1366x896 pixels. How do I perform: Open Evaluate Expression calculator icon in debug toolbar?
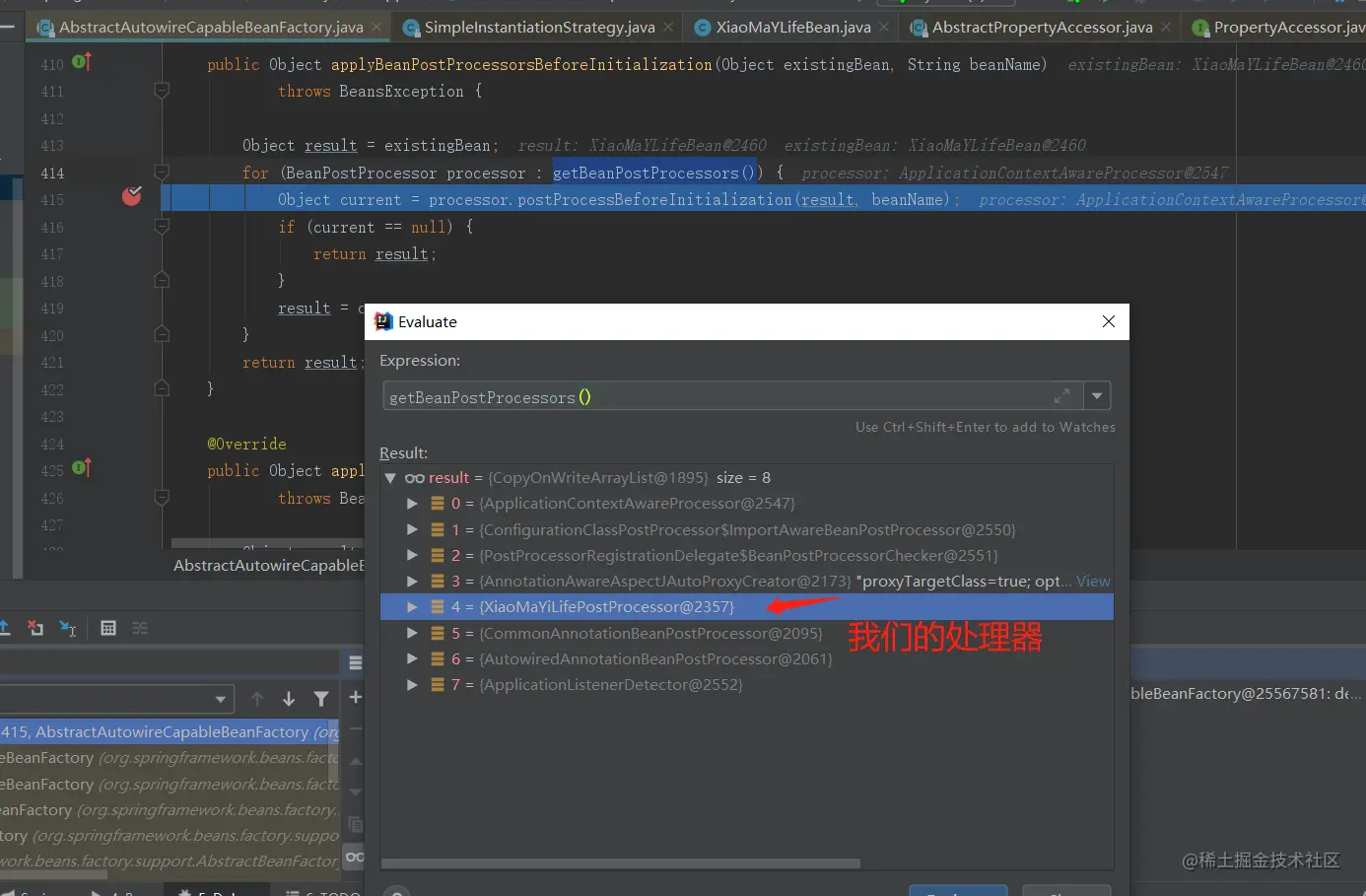point(108,628)
